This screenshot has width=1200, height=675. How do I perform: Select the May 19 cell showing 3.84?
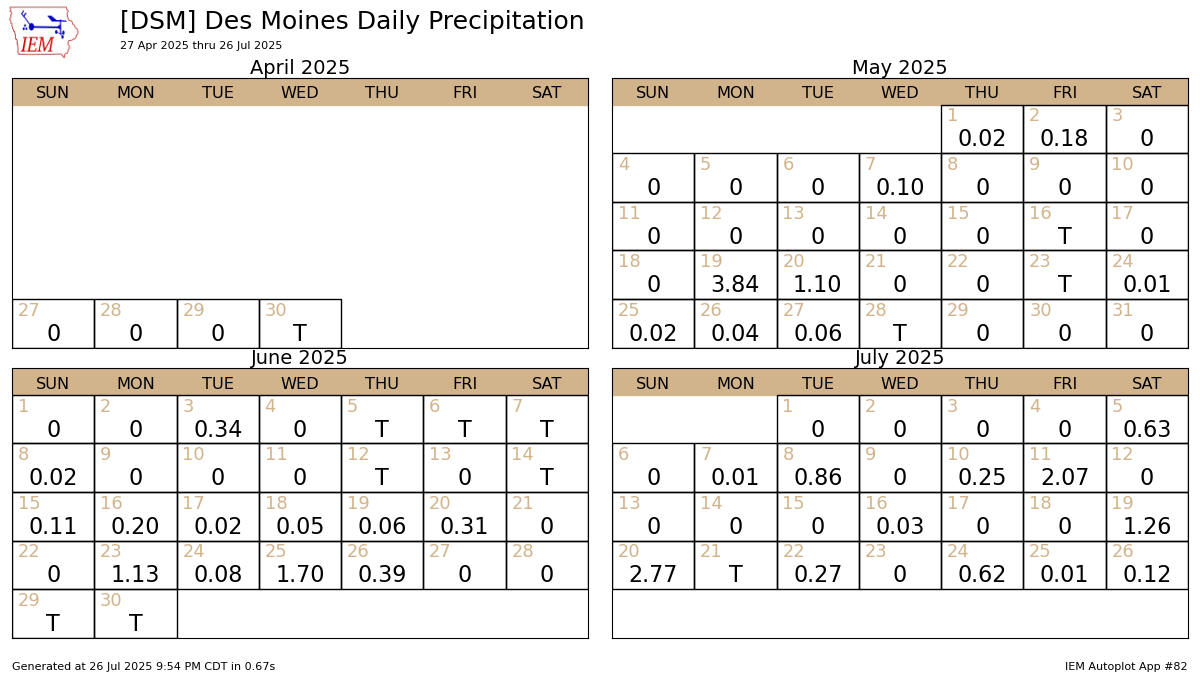pyautogui.click(x=735, y=275)
